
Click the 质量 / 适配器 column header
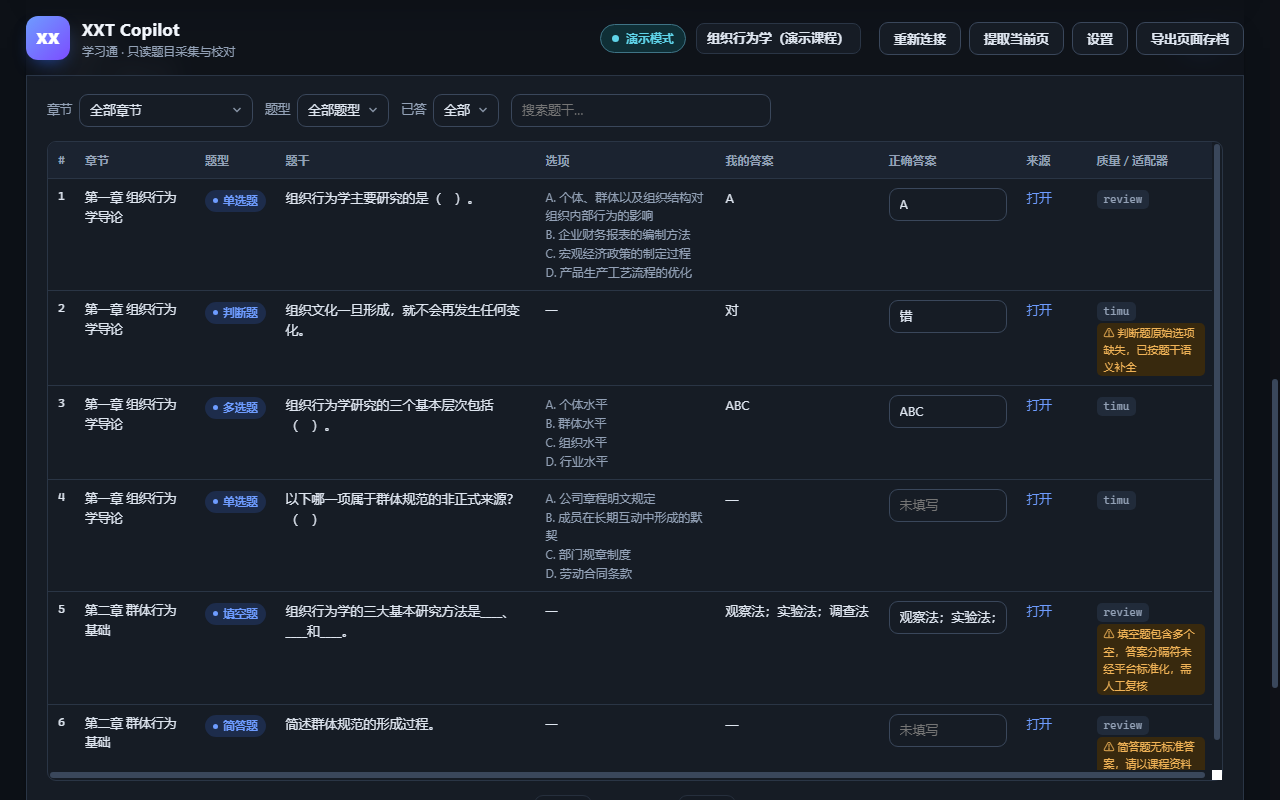click(x=1132, y=160)
